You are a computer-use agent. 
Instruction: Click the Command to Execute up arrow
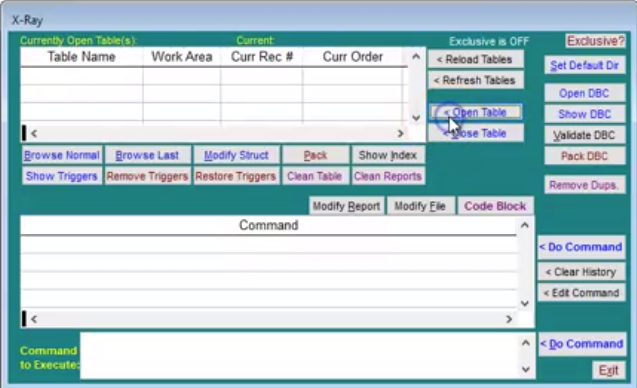pyautogui.click(x=526, y=343)
